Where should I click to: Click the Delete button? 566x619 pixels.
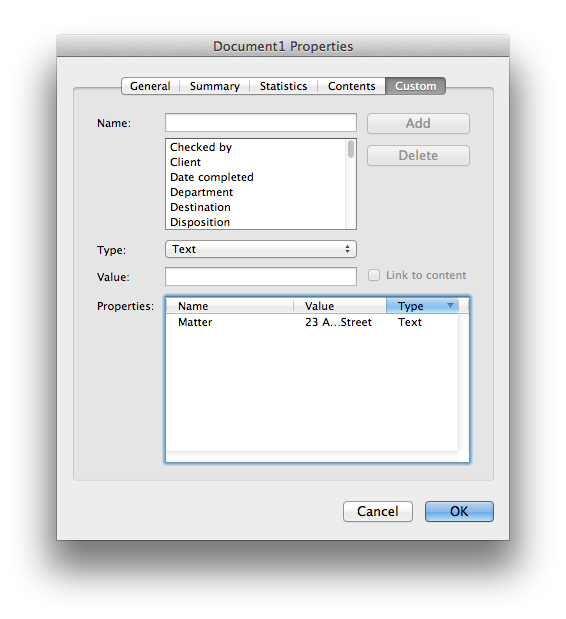point(418,156)
